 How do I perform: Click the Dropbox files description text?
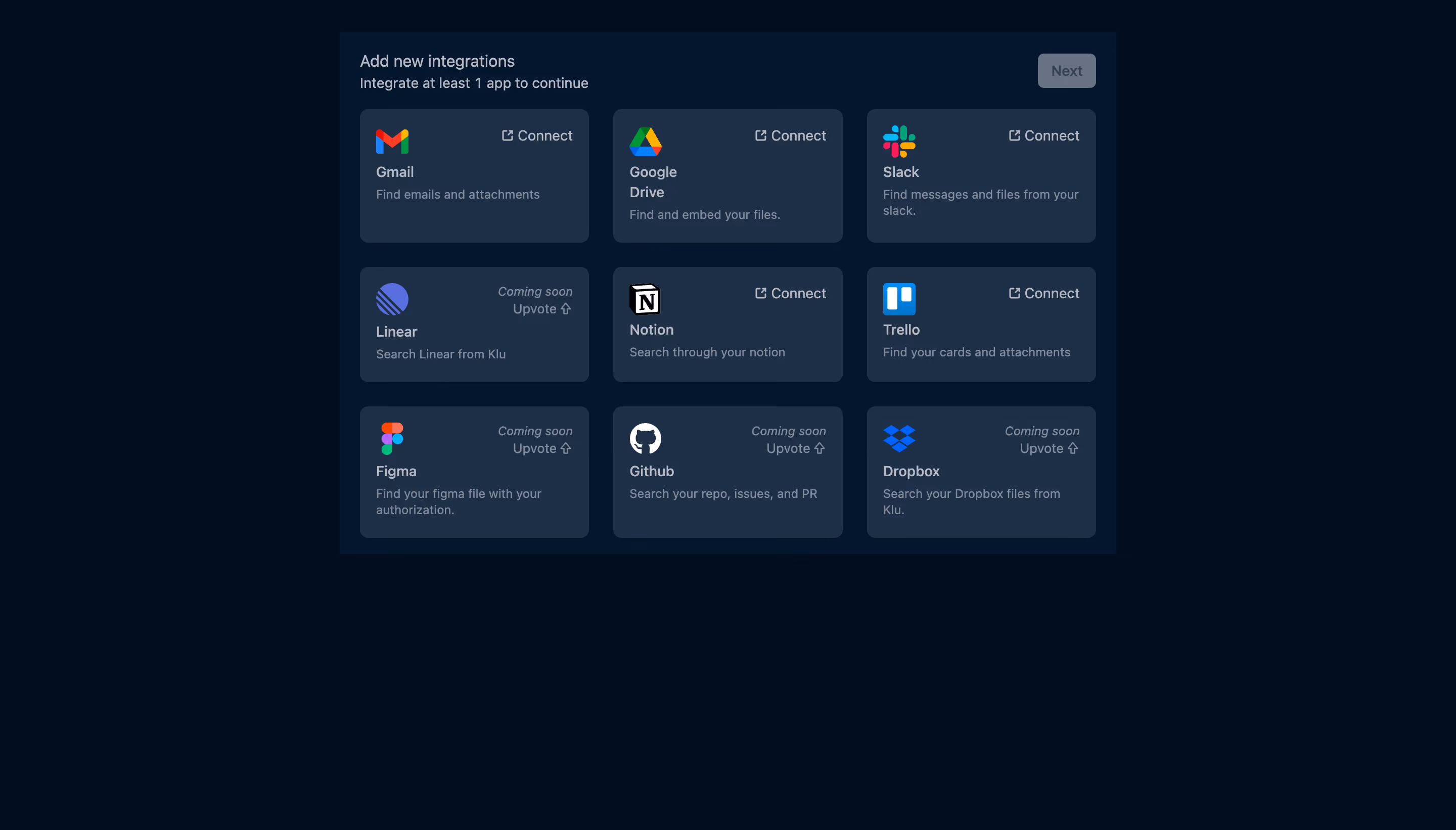[972, 502]
